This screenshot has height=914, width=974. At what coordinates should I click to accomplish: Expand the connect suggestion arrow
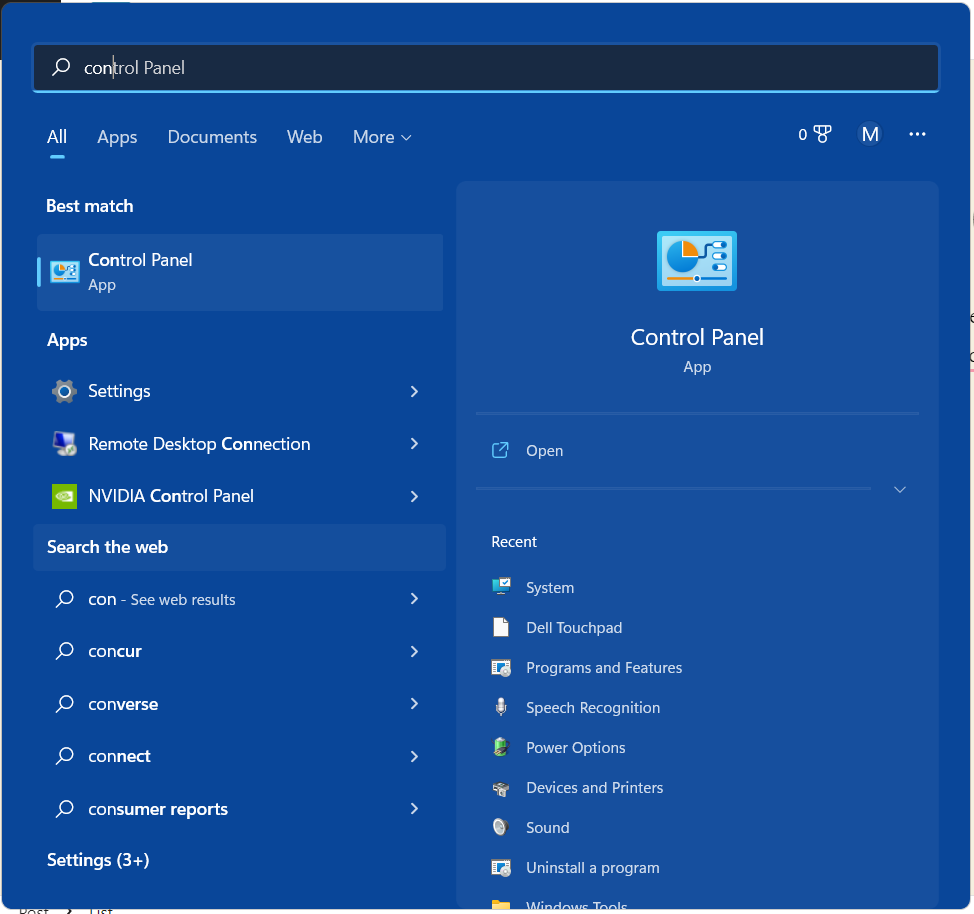pos(414,756)
